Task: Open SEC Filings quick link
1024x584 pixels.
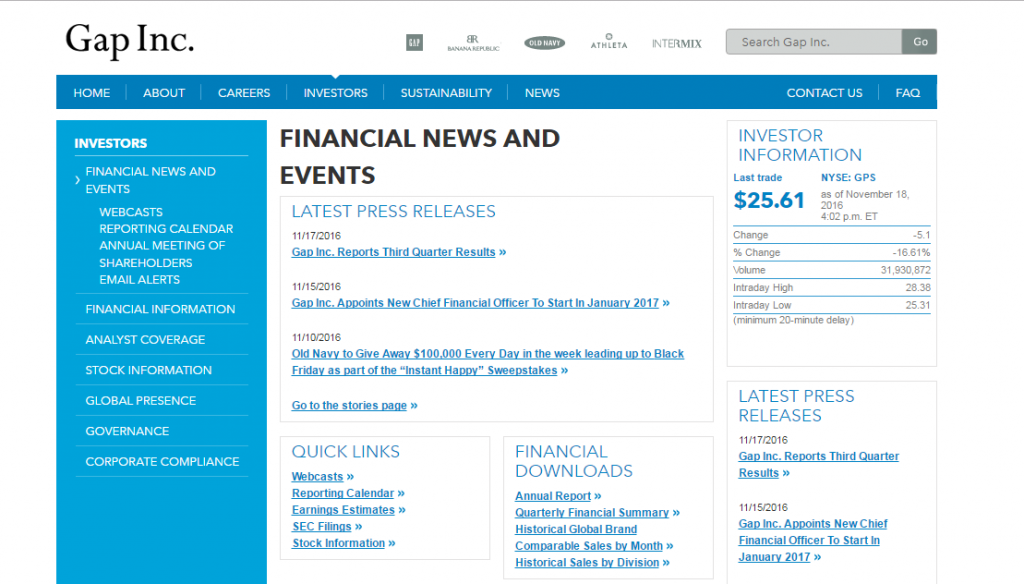Action: click(322, 526)
